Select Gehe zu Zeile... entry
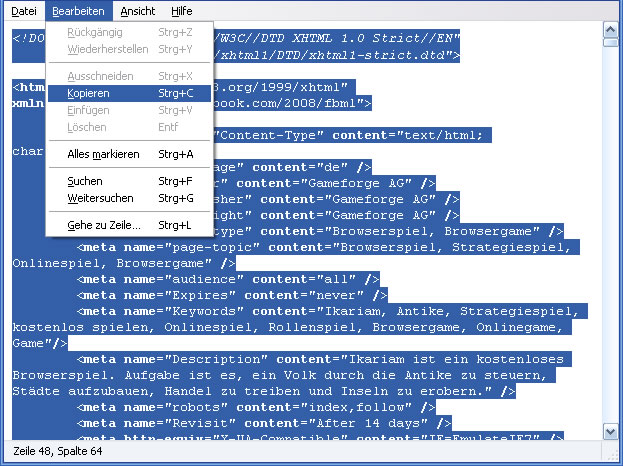The image size is (624, 466). 129,225
